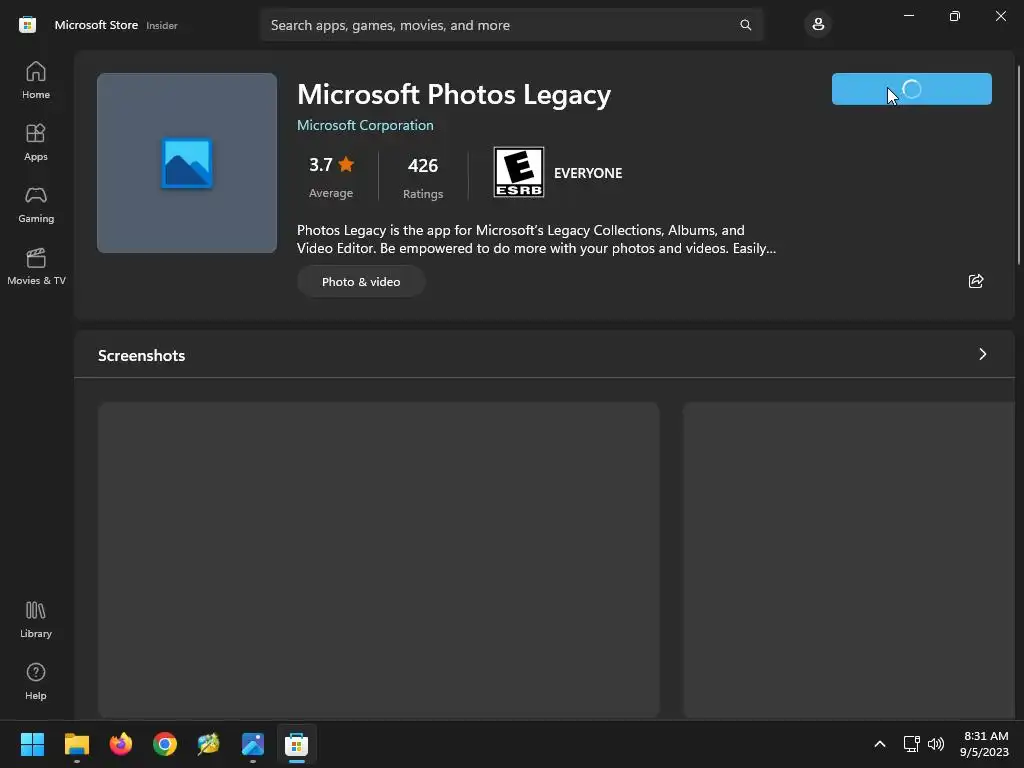Click the orange rating star
Image resolution: width=1024 pixels, height=768 pixels.
(x=346, y=164)
